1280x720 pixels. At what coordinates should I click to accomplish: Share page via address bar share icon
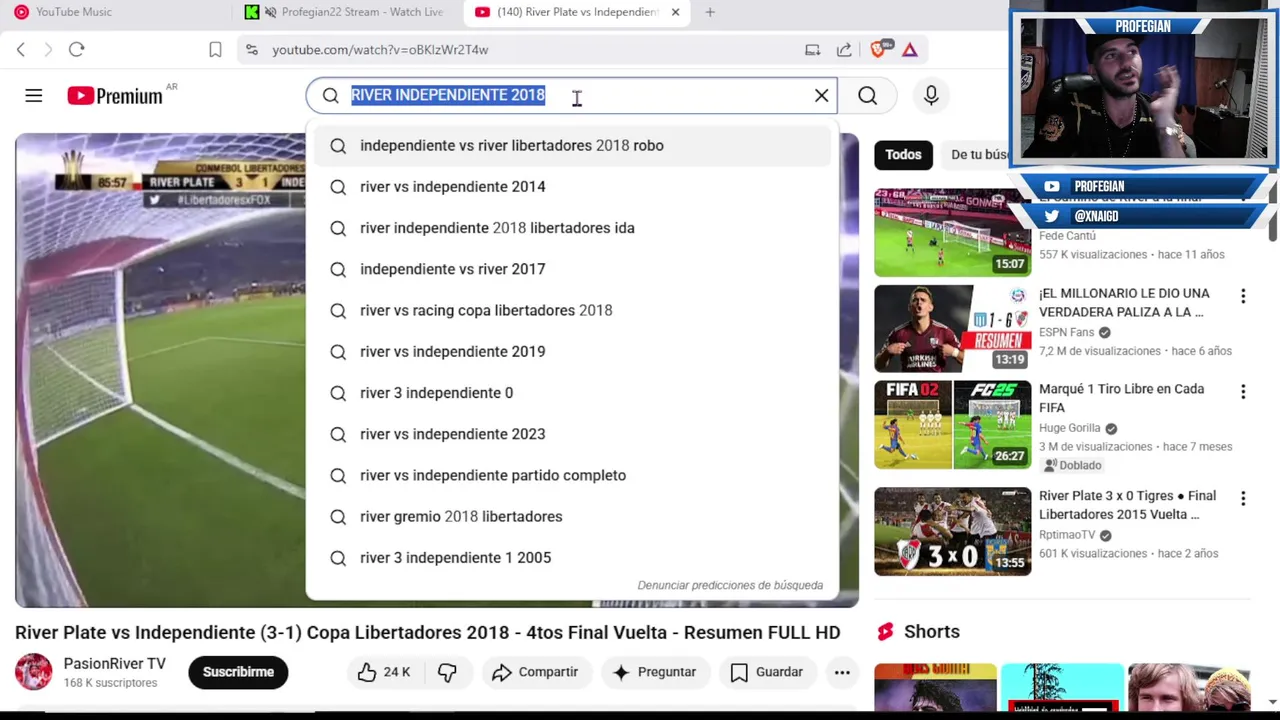(x=844, y=50)
